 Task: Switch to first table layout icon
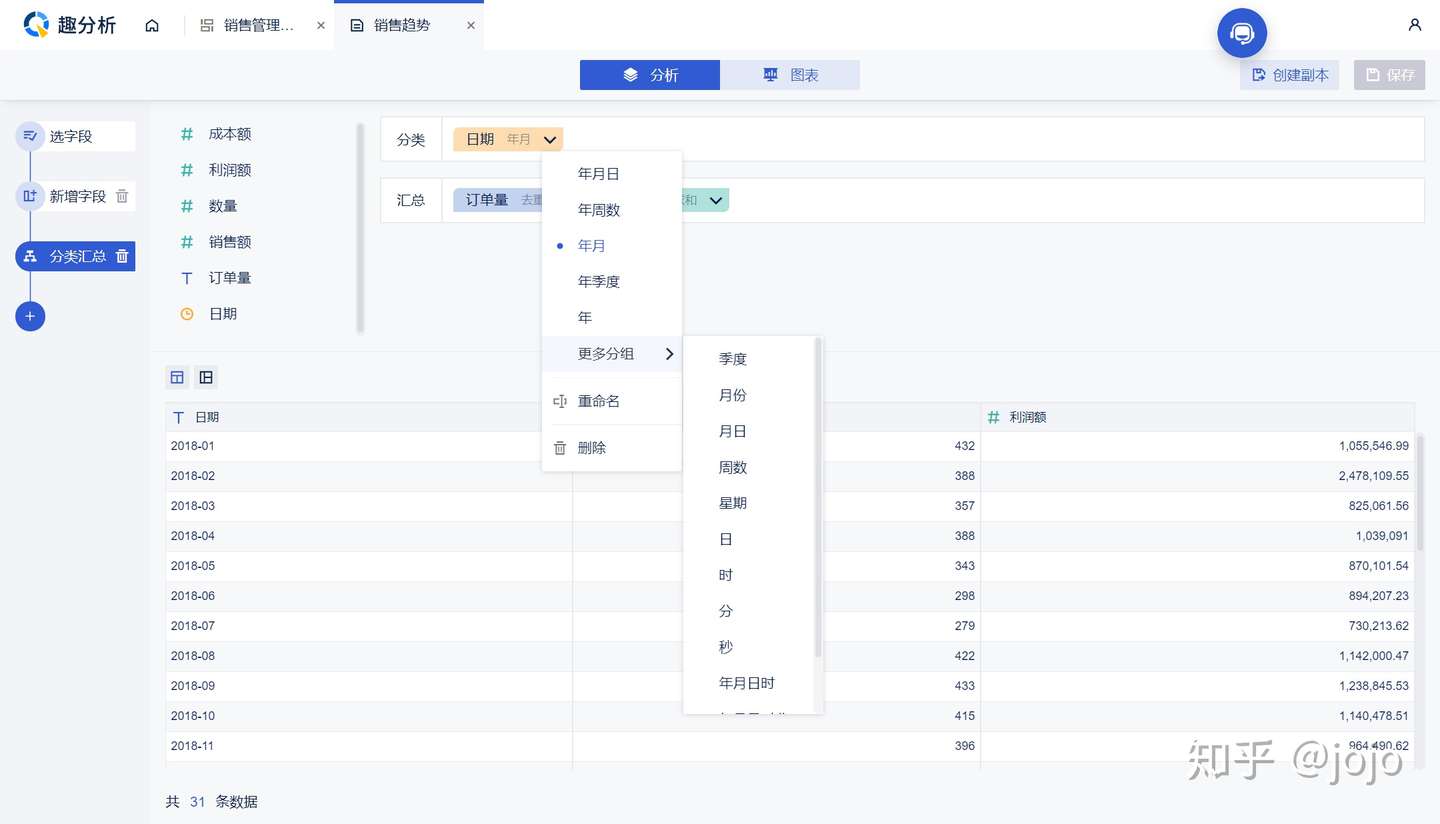pyautogui.click(x=177, y=377)
